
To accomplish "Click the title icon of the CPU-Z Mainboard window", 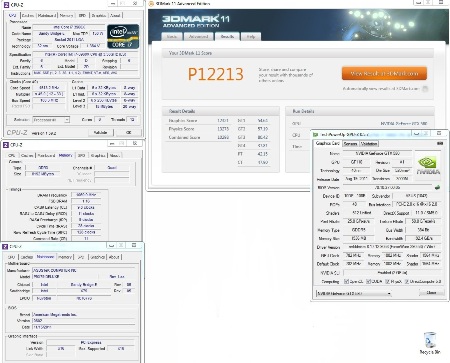I will pos(5,246).
